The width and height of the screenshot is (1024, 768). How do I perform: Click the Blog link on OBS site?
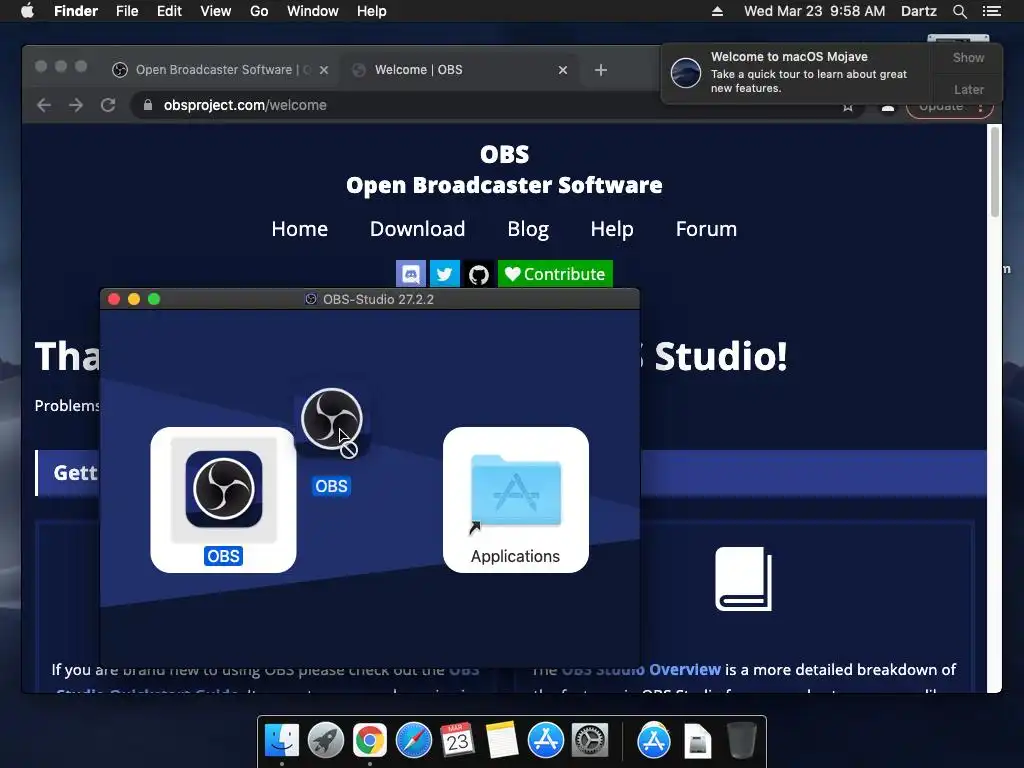pos(528,229)
